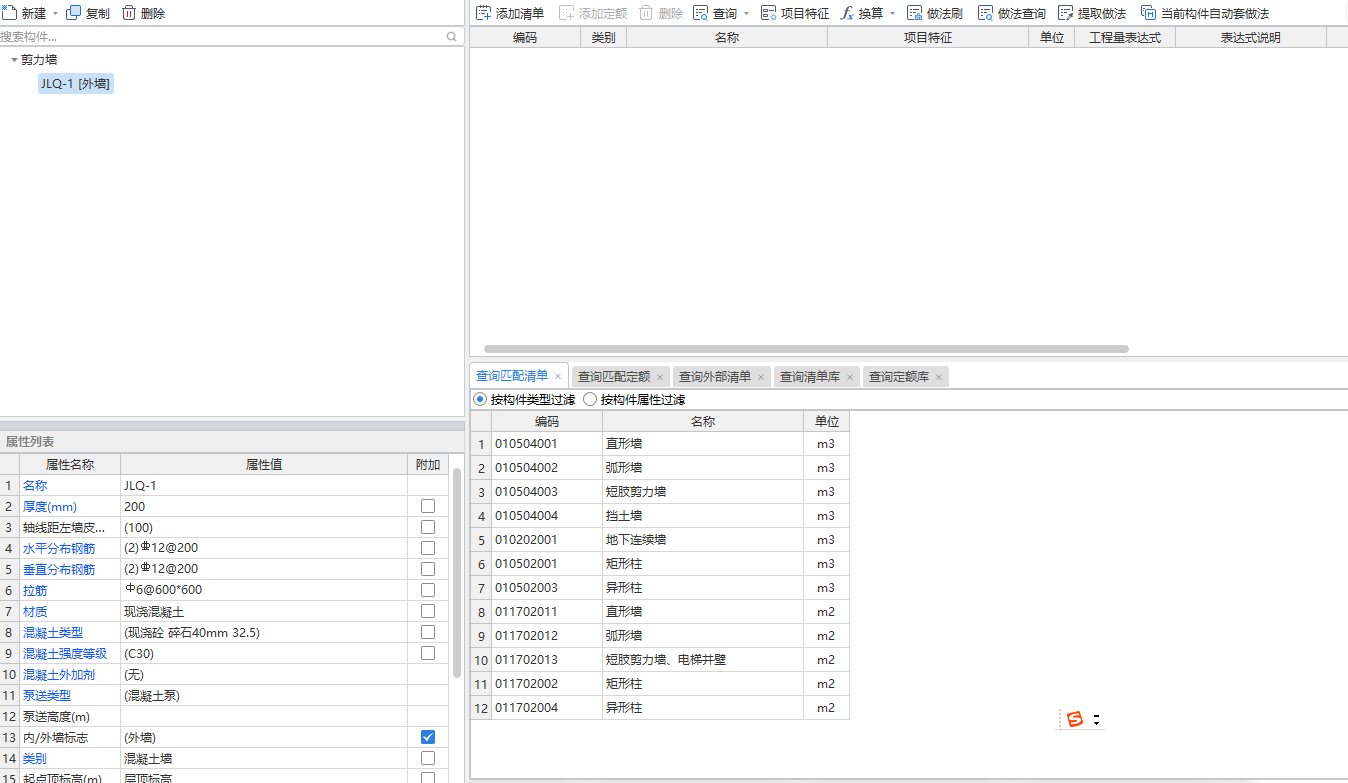Switch to the 查询匹配清单 tab
This screenshot has height=783, width=1348.
(512, 376)
